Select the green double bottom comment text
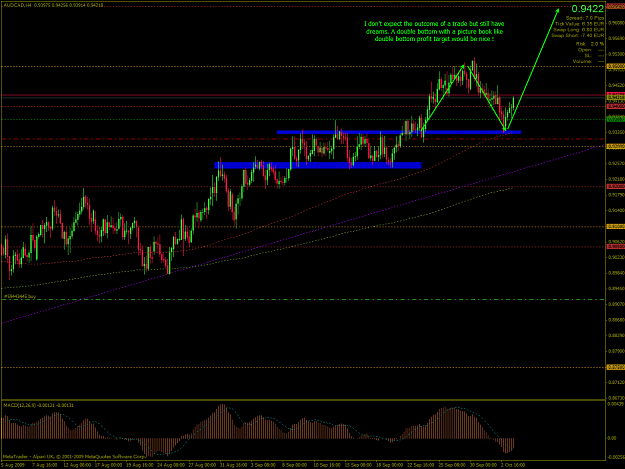The height and width of the screenshot is (469, 625). click(434, 31)
